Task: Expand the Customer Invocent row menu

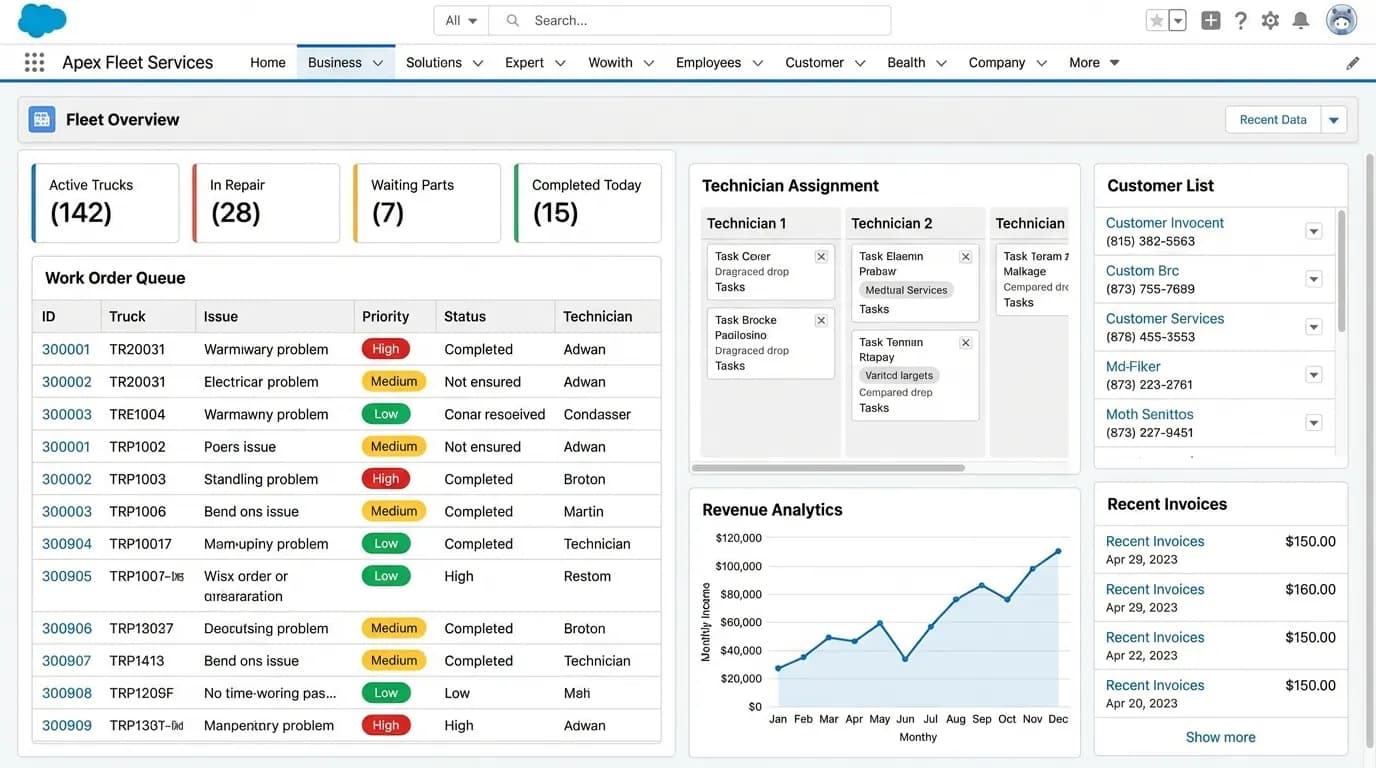Action: [1314, 232]
